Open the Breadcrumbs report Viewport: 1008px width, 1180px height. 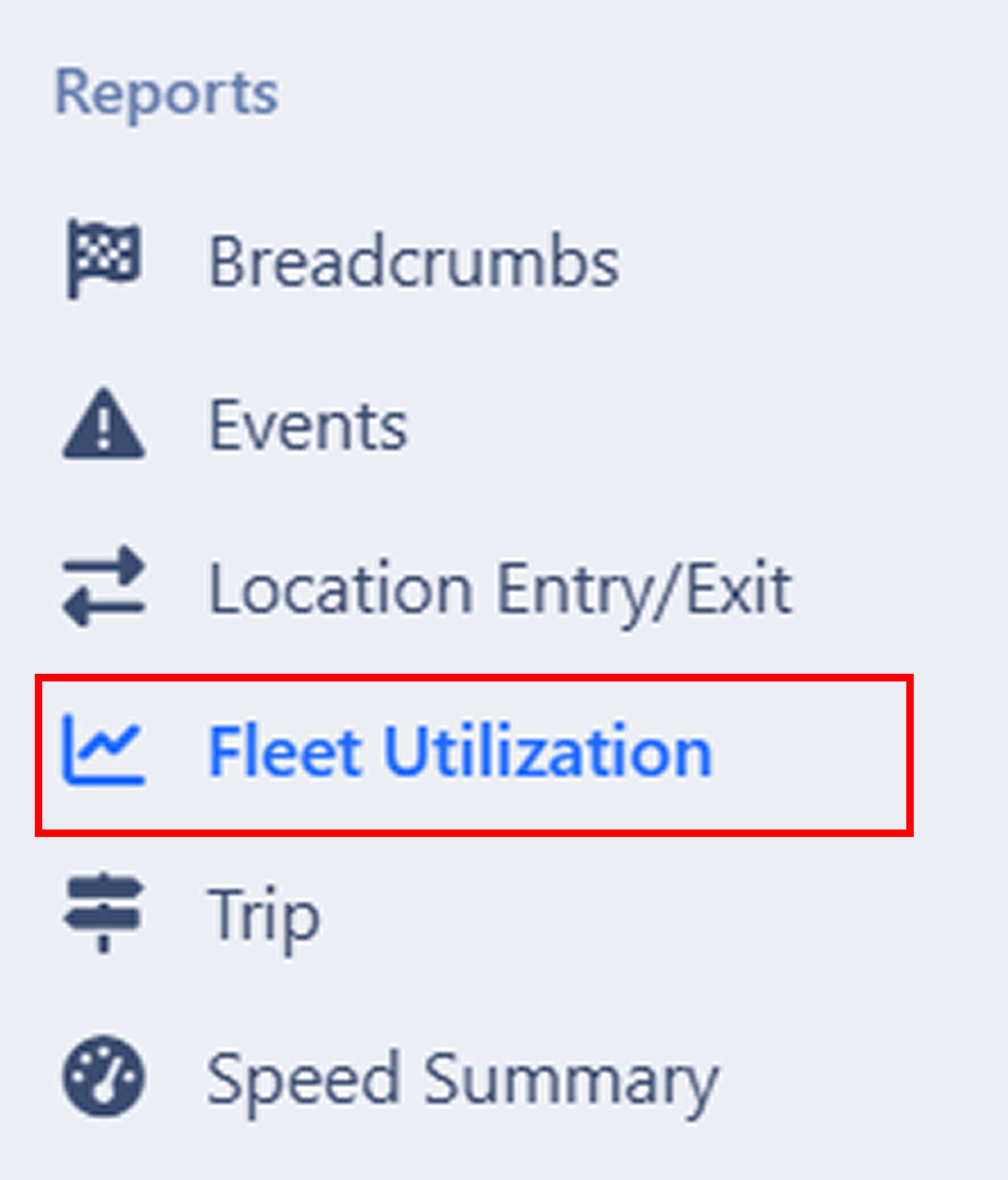click(x=416, y=260)
